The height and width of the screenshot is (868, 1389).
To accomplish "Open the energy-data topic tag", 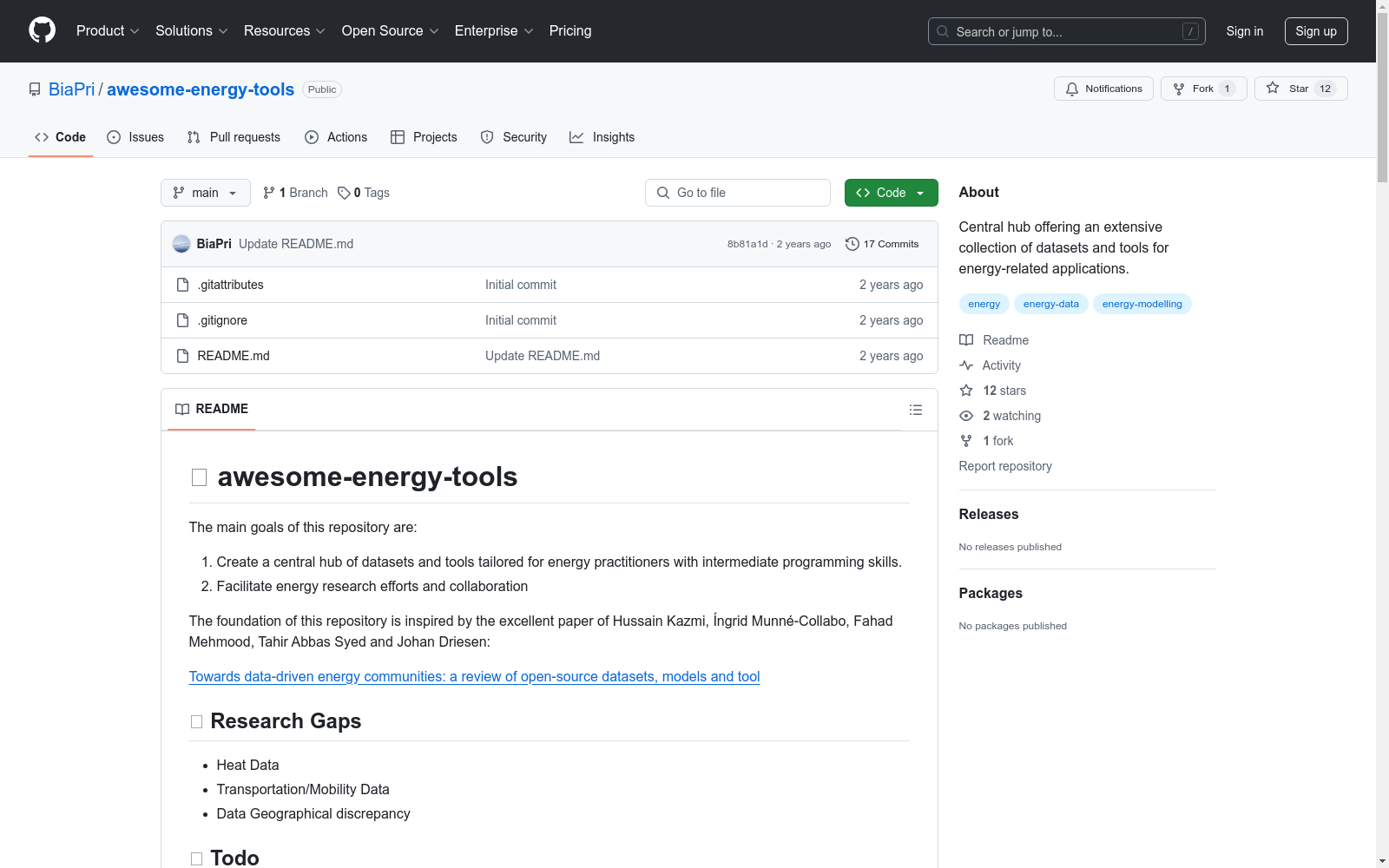I will tap(1051, 304).
